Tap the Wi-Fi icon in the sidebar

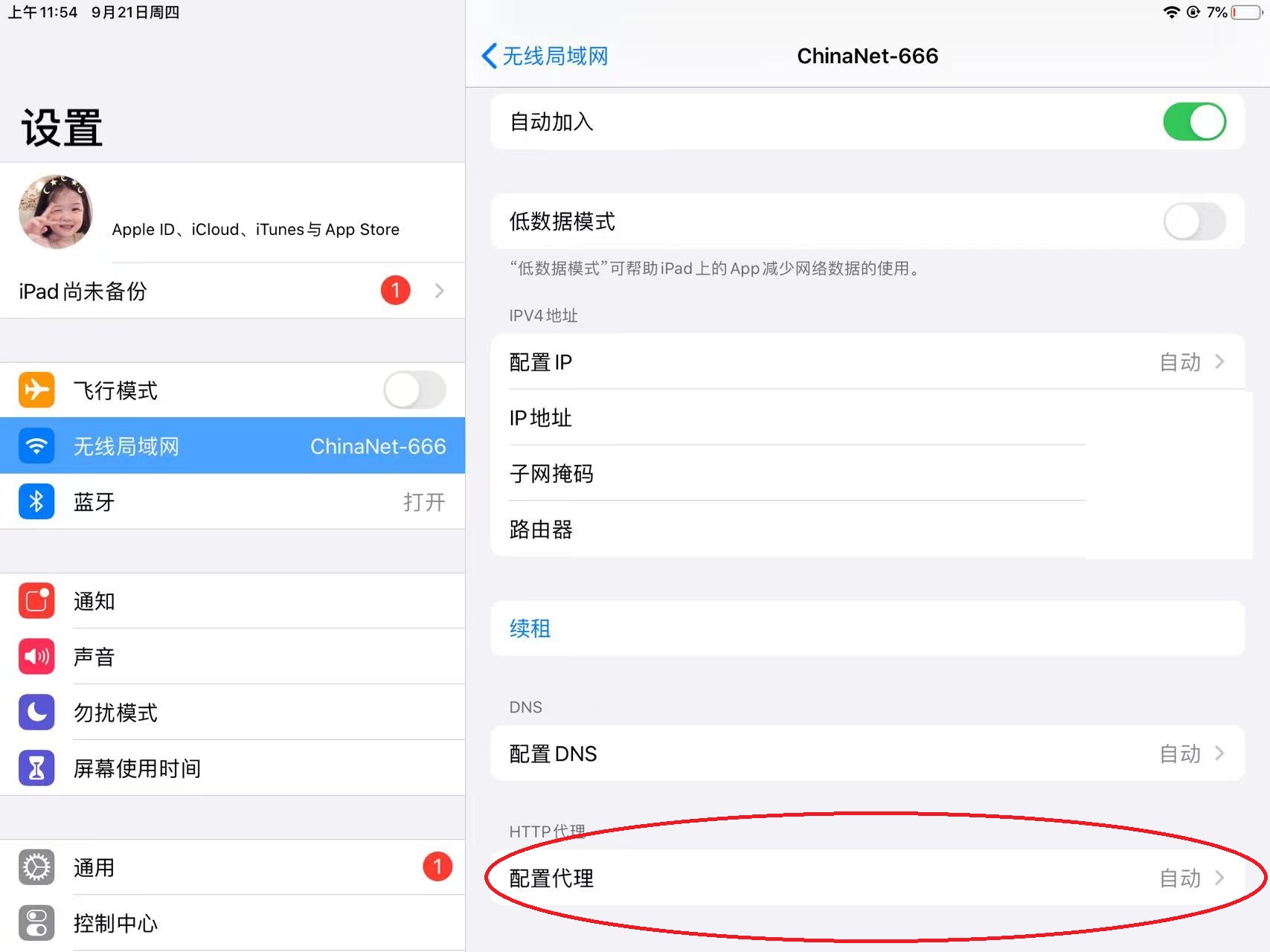[36, 446]
